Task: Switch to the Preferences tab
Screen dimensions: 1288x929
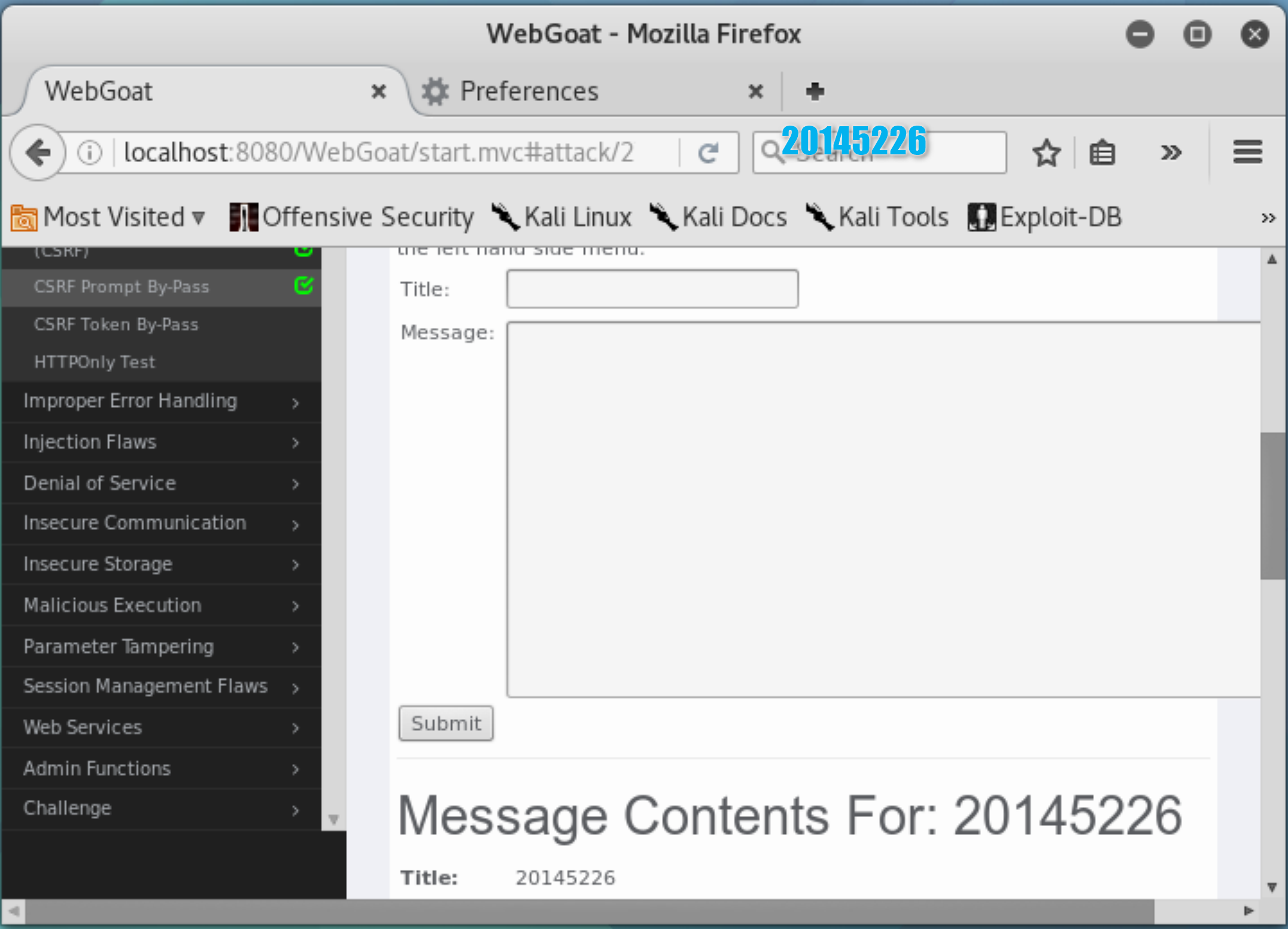Action: coord(593,92)
